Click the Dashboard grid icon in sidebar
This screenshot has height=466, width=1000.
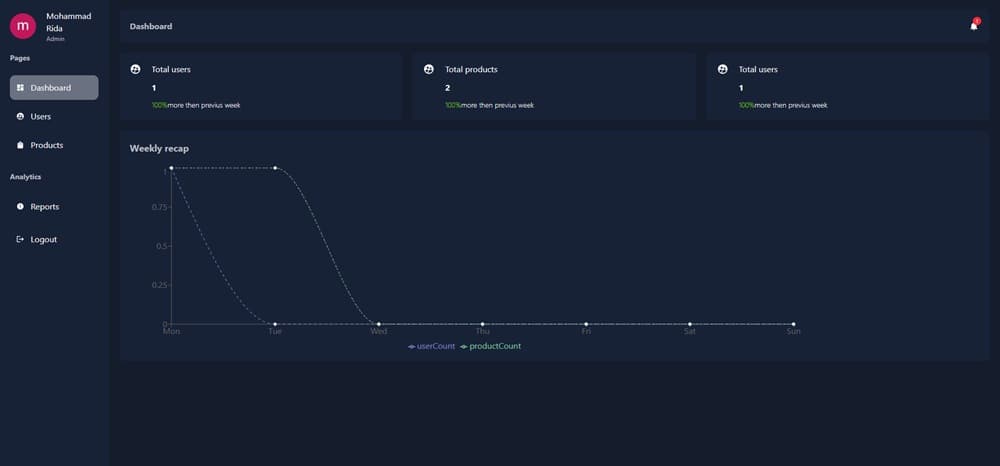20,88
